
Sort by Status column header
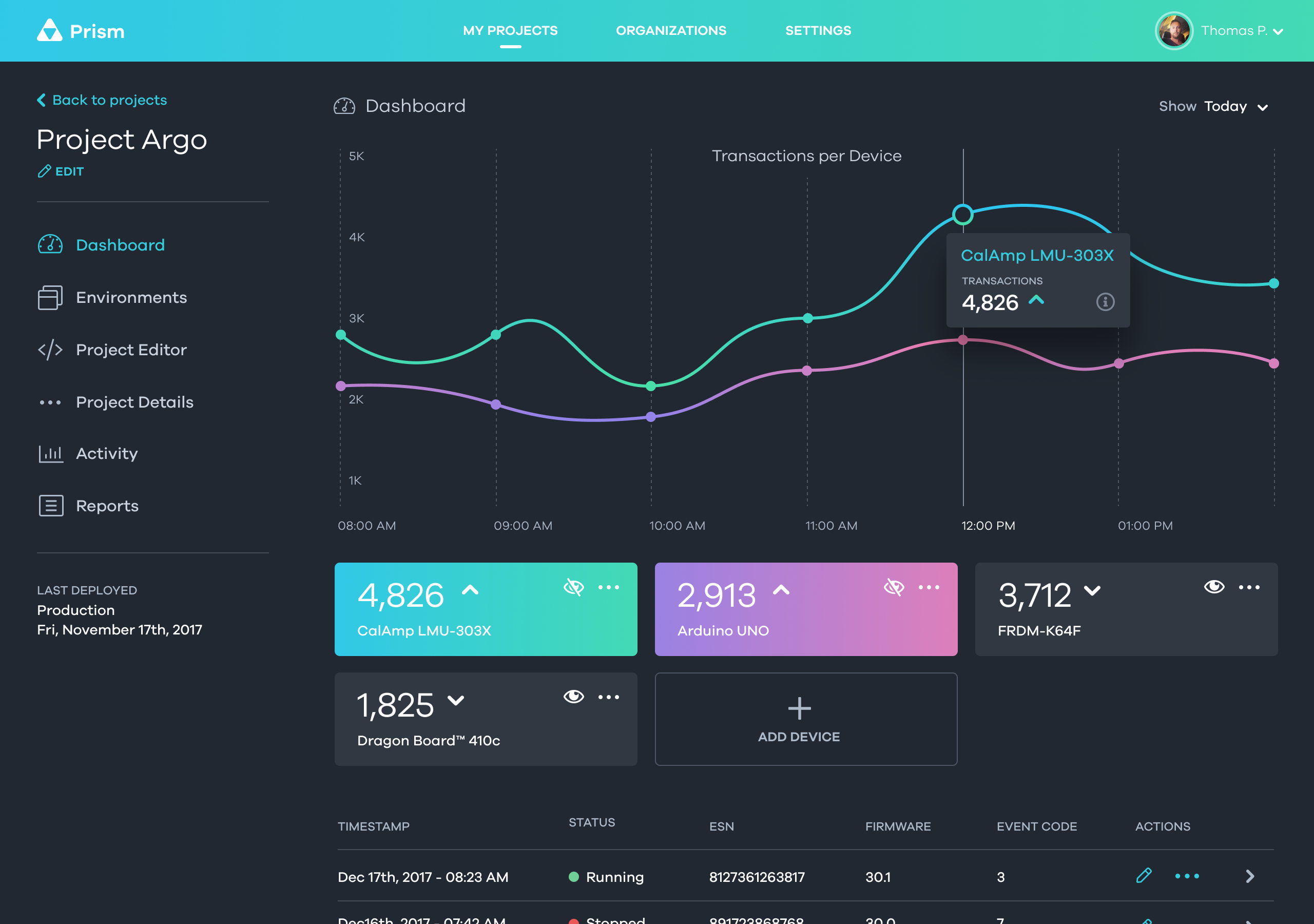(592, 822)
